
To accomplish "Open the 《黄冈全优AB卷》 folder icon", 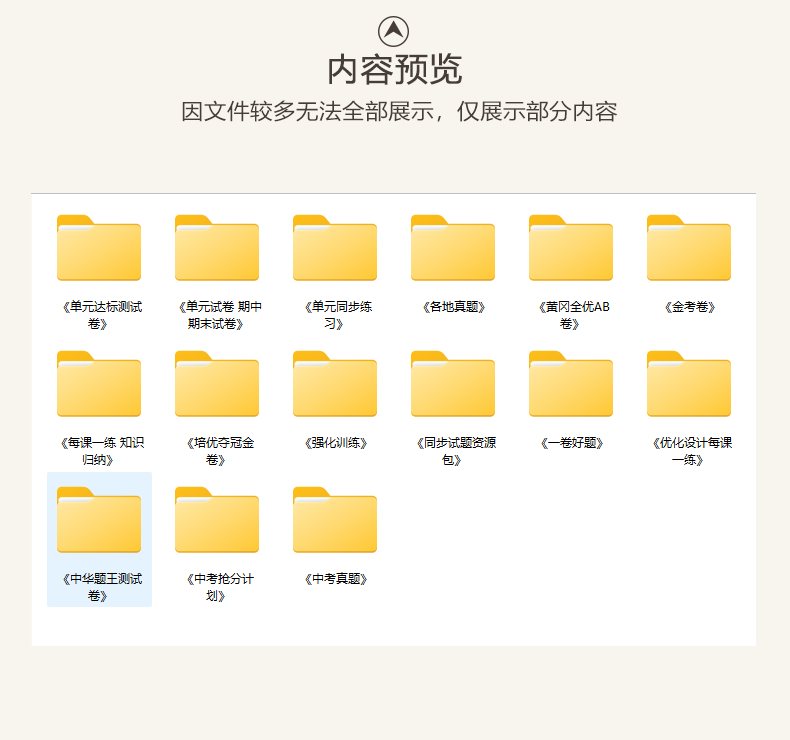I will (x=570, y=248).
